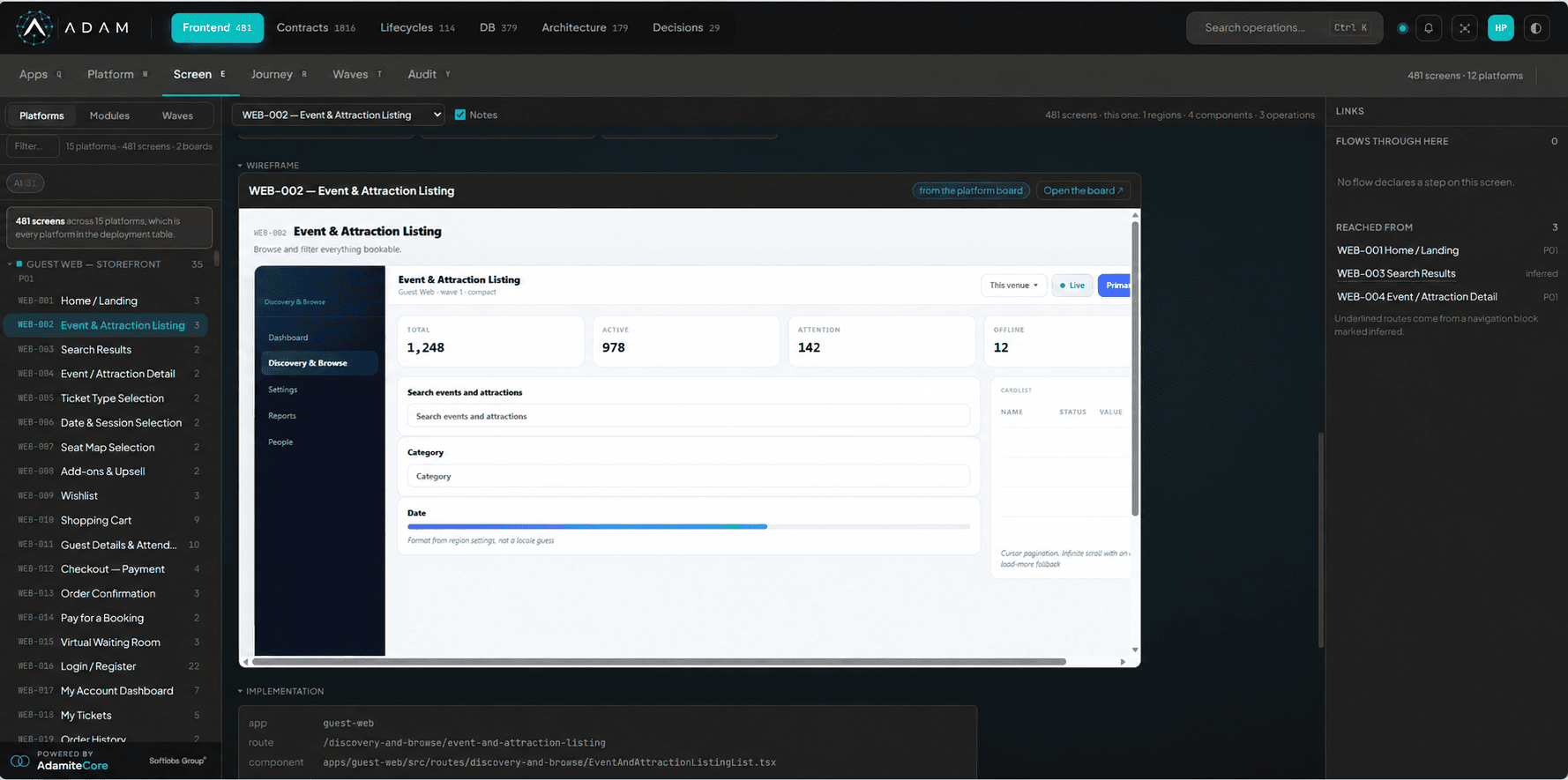Image resolution: width=1568 pixels, height=780 pixels.
Task: Uncheck the Notes checkbox
Action: 459,115
